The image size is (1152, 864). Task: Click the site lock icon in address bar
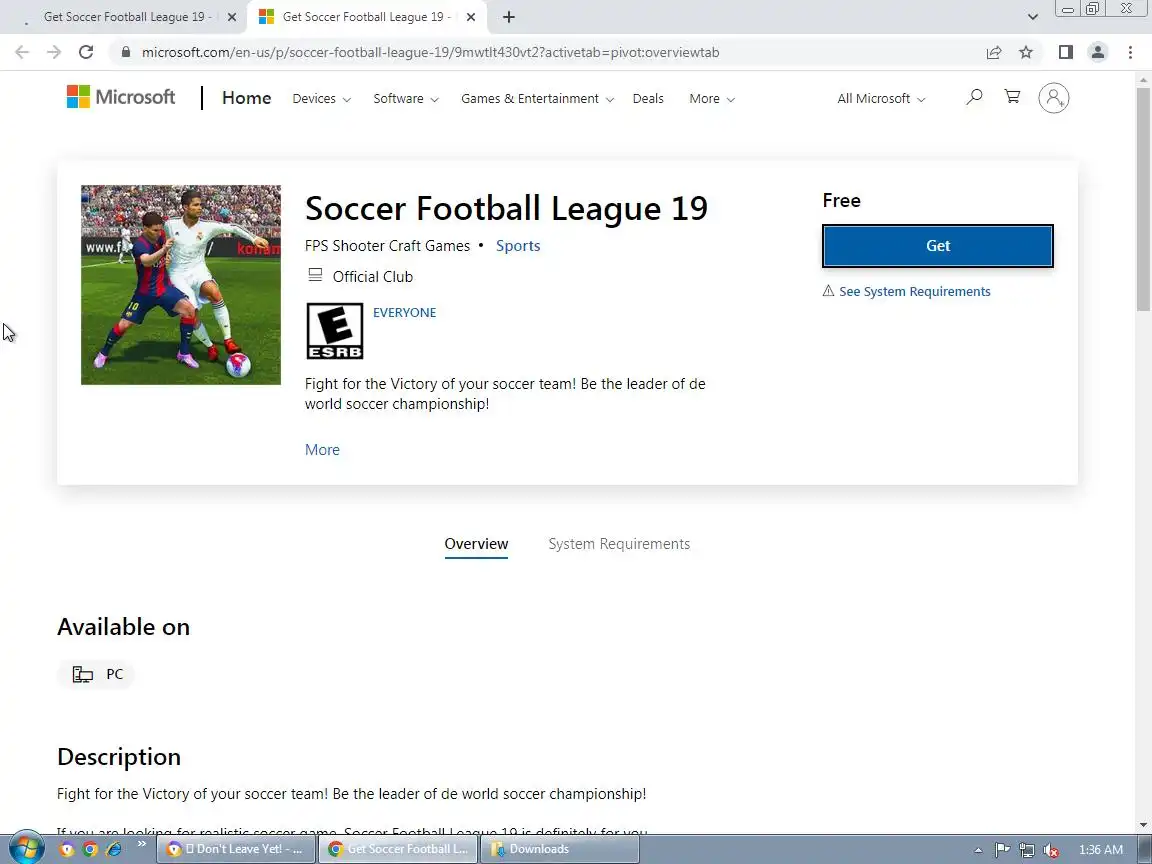126,52
